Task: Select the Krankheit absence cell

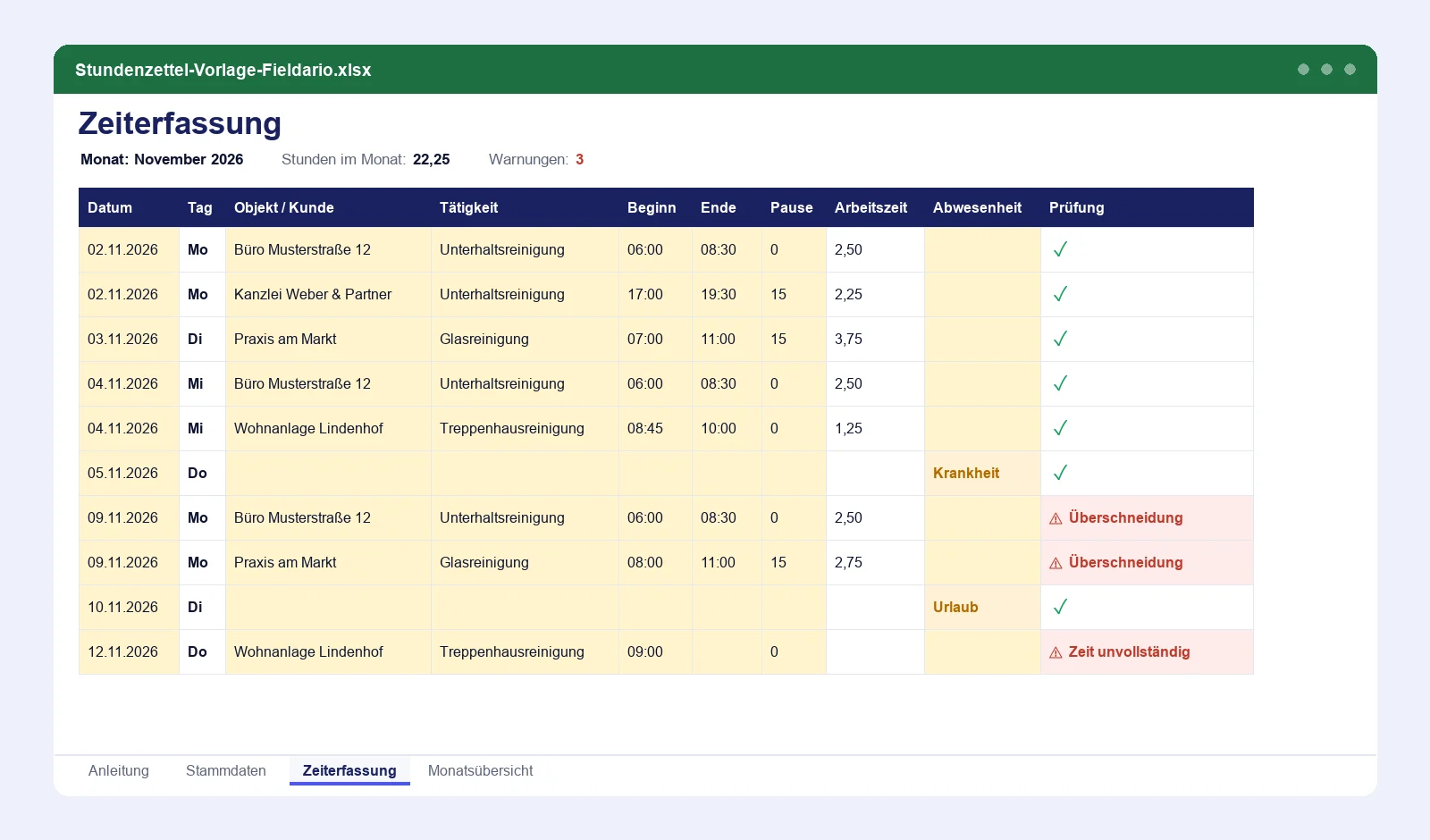Action: [982, 473]
